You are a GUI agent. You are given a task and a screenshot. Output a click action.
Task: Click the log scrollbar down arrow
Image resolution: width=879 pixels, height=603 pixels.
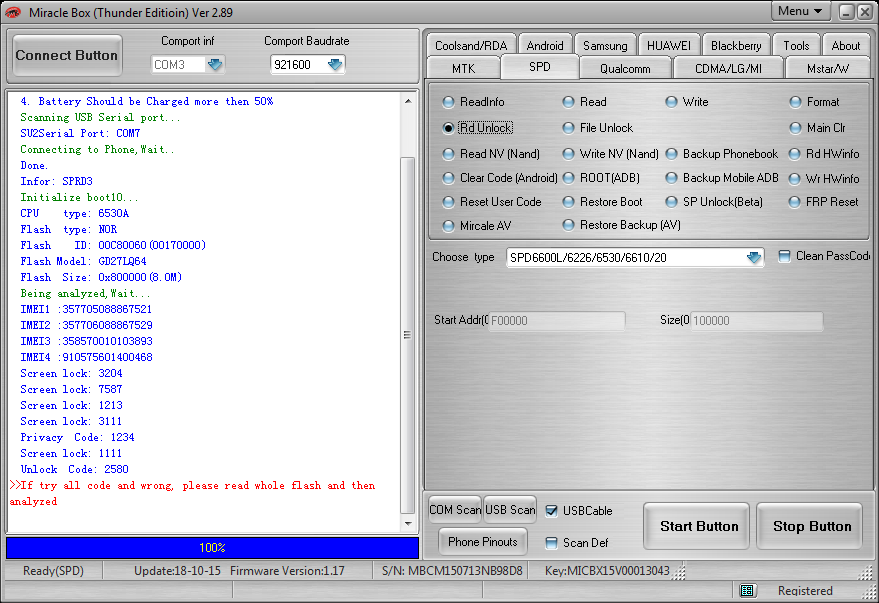coord(408,524)
